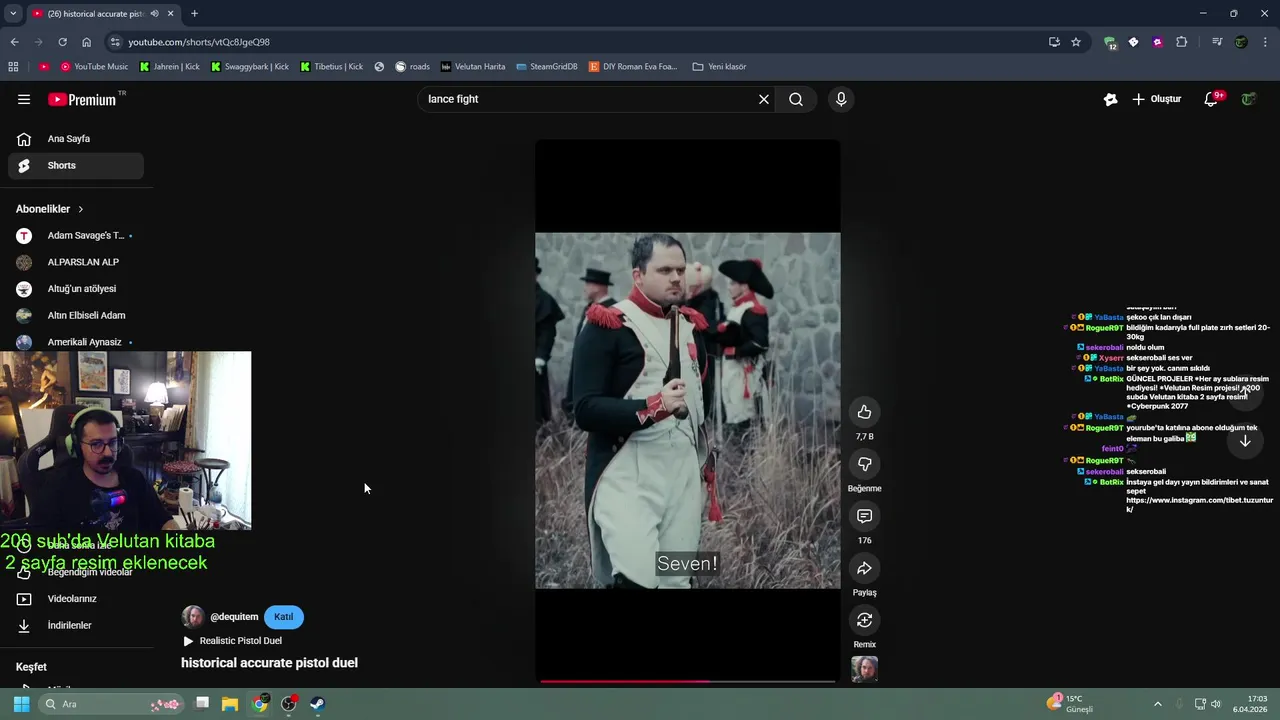Start voice search with microphone
The height and width of the screenshot is (720, 1280).
tap(841, 99)
